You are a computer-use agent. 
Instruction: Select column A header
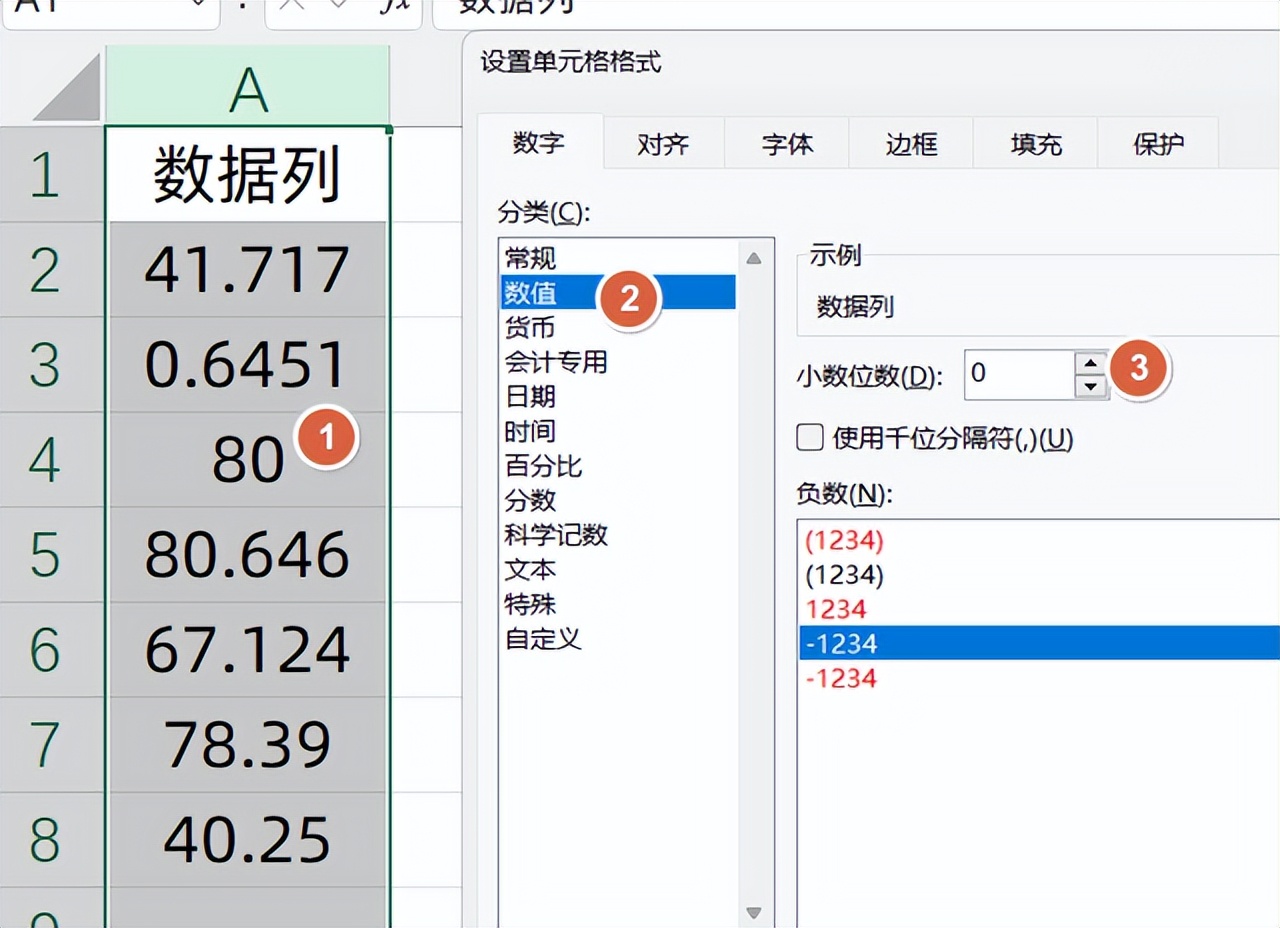tap(248, 86)
